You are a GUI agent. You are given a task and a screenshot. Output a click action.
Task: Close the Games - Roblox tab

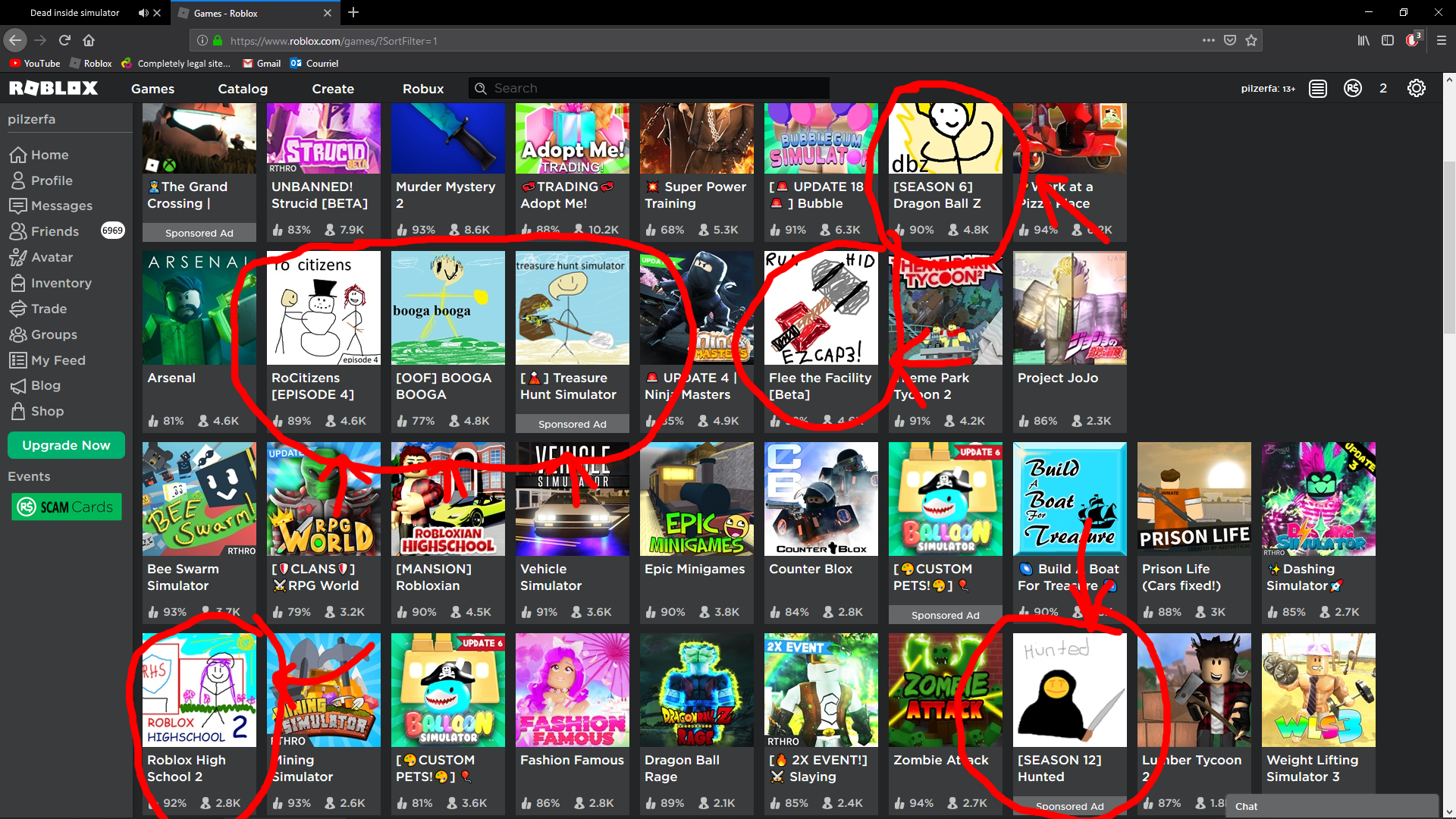[x=328, y=13]
